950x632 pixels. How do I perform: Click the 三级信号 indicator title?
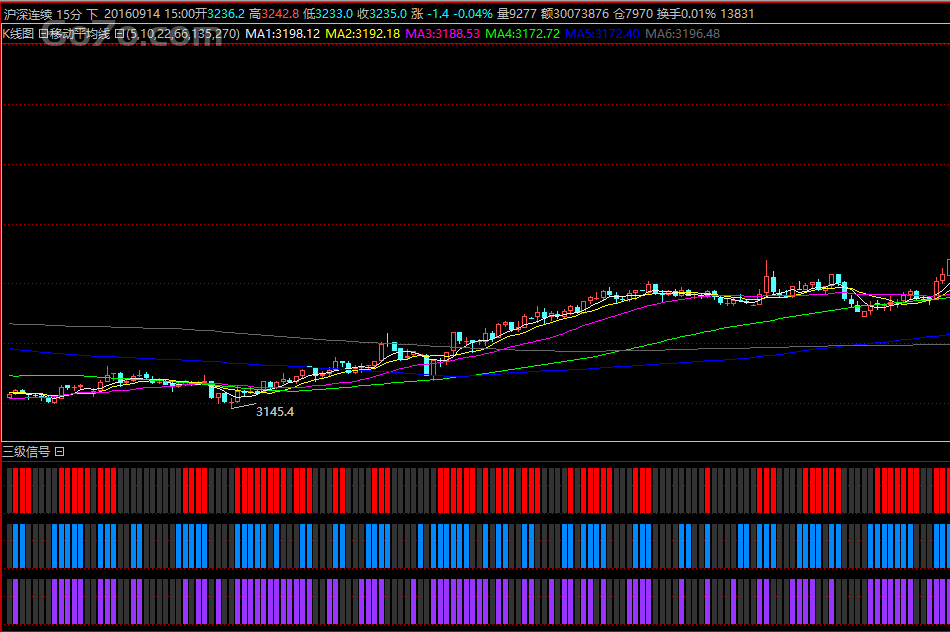[27, 451]
